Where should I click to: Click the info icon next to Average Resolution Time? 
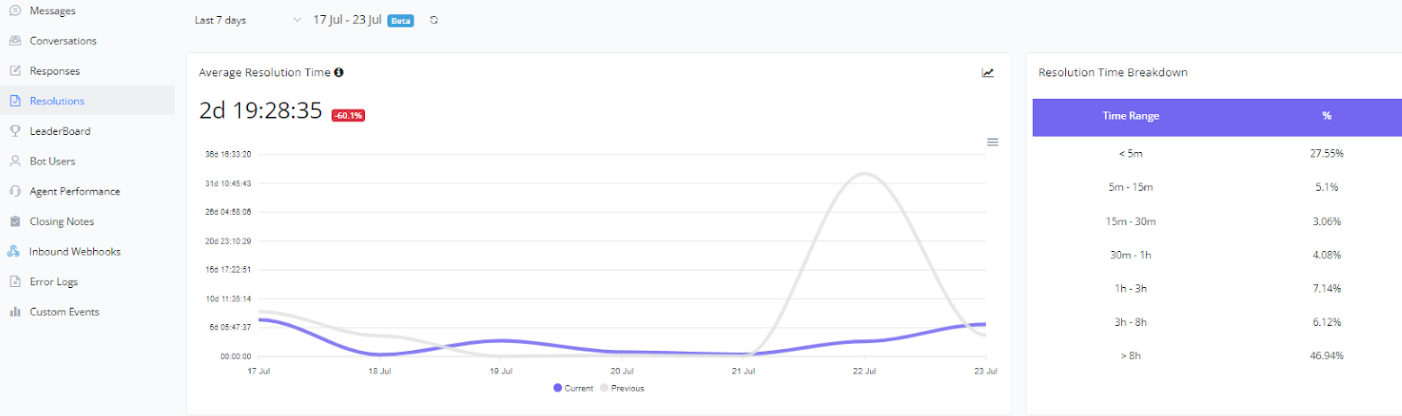coord(339,73)
